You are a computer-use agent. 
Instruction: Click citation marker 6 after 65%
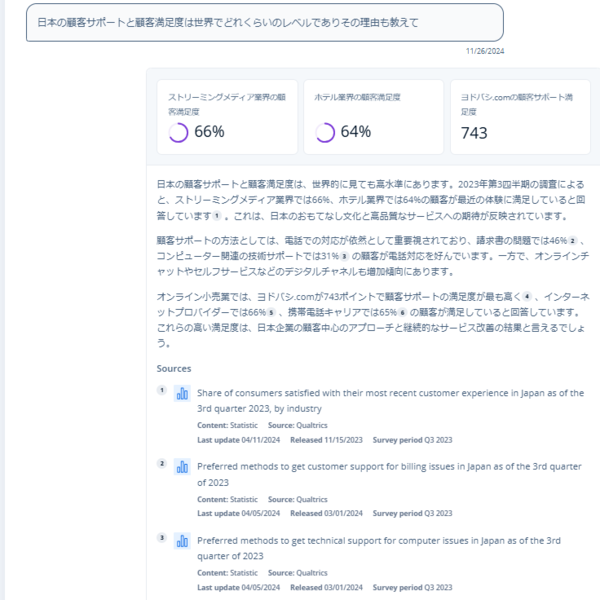pyautogui.click(x=402, y=312)
